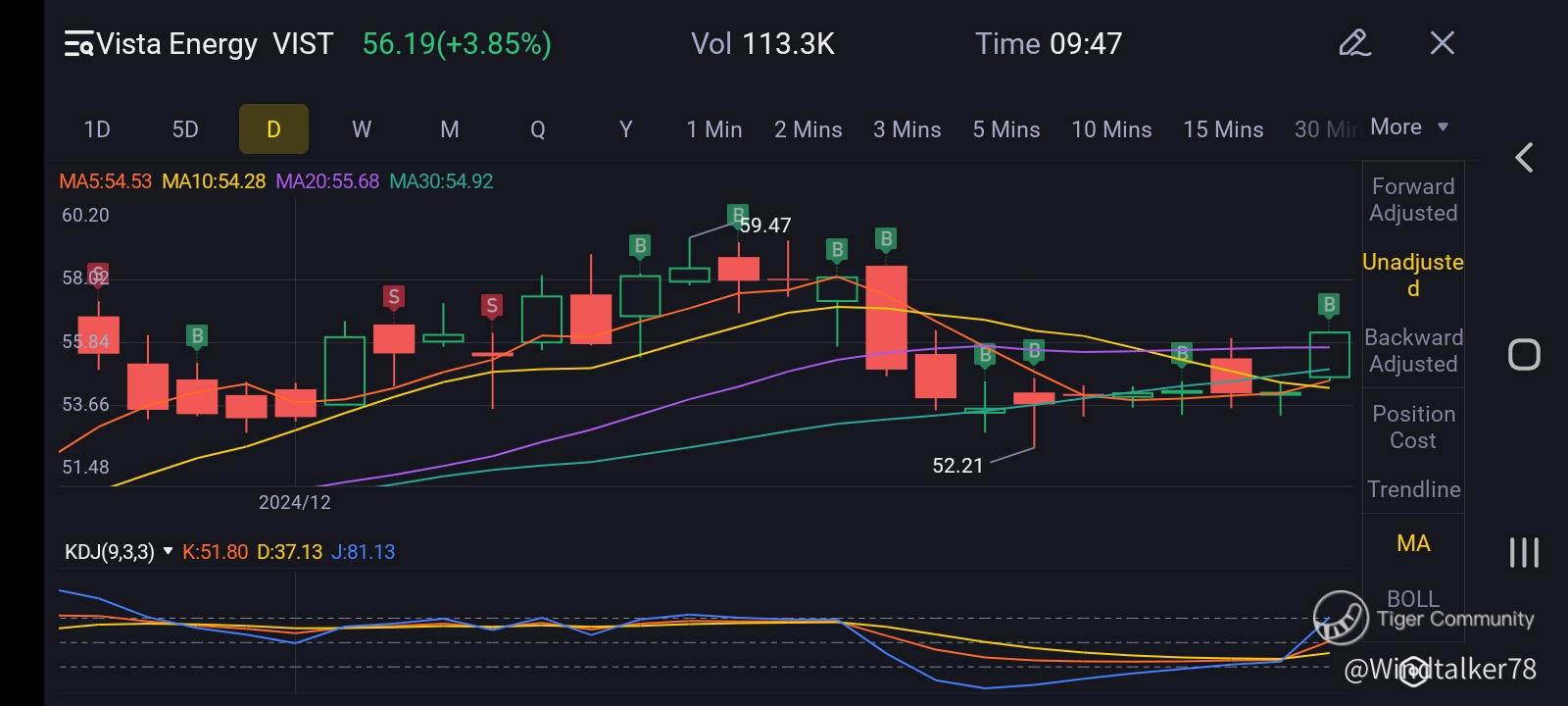This screenshot has height=706, width=1568.
Task: Tap the Android back chevron
Action: [1524, 158]
